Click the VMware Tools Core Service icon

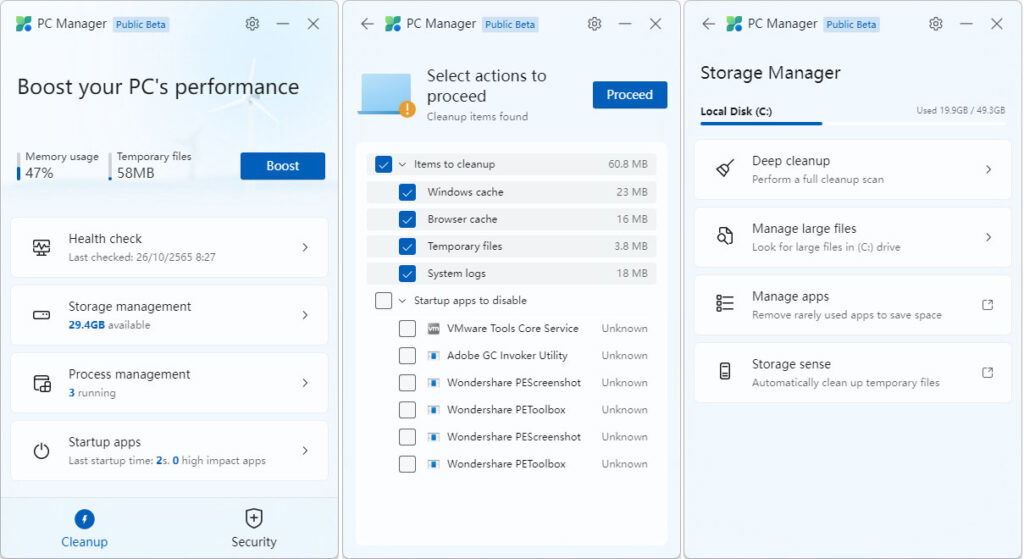click(x=433, y=328)
